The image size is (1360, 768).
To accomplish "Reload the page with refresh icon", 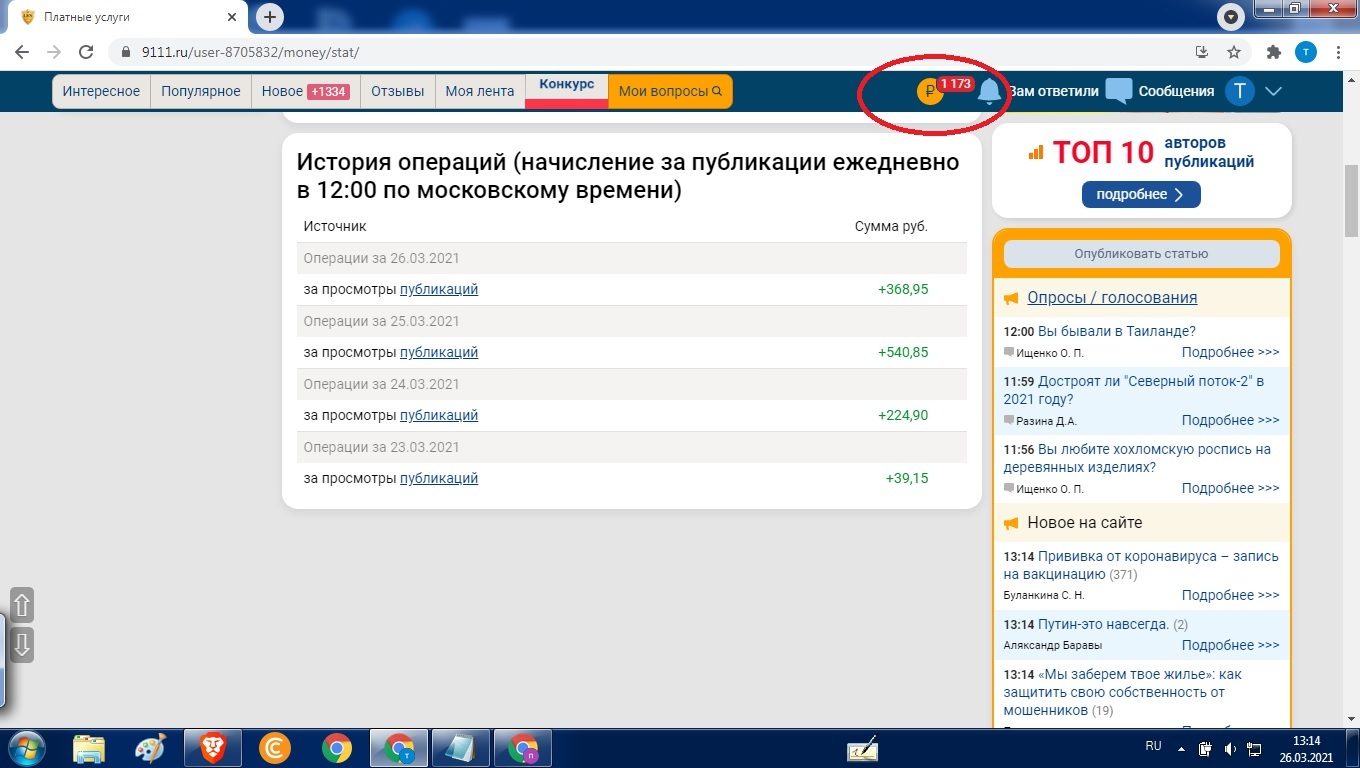I will (87, 52).
